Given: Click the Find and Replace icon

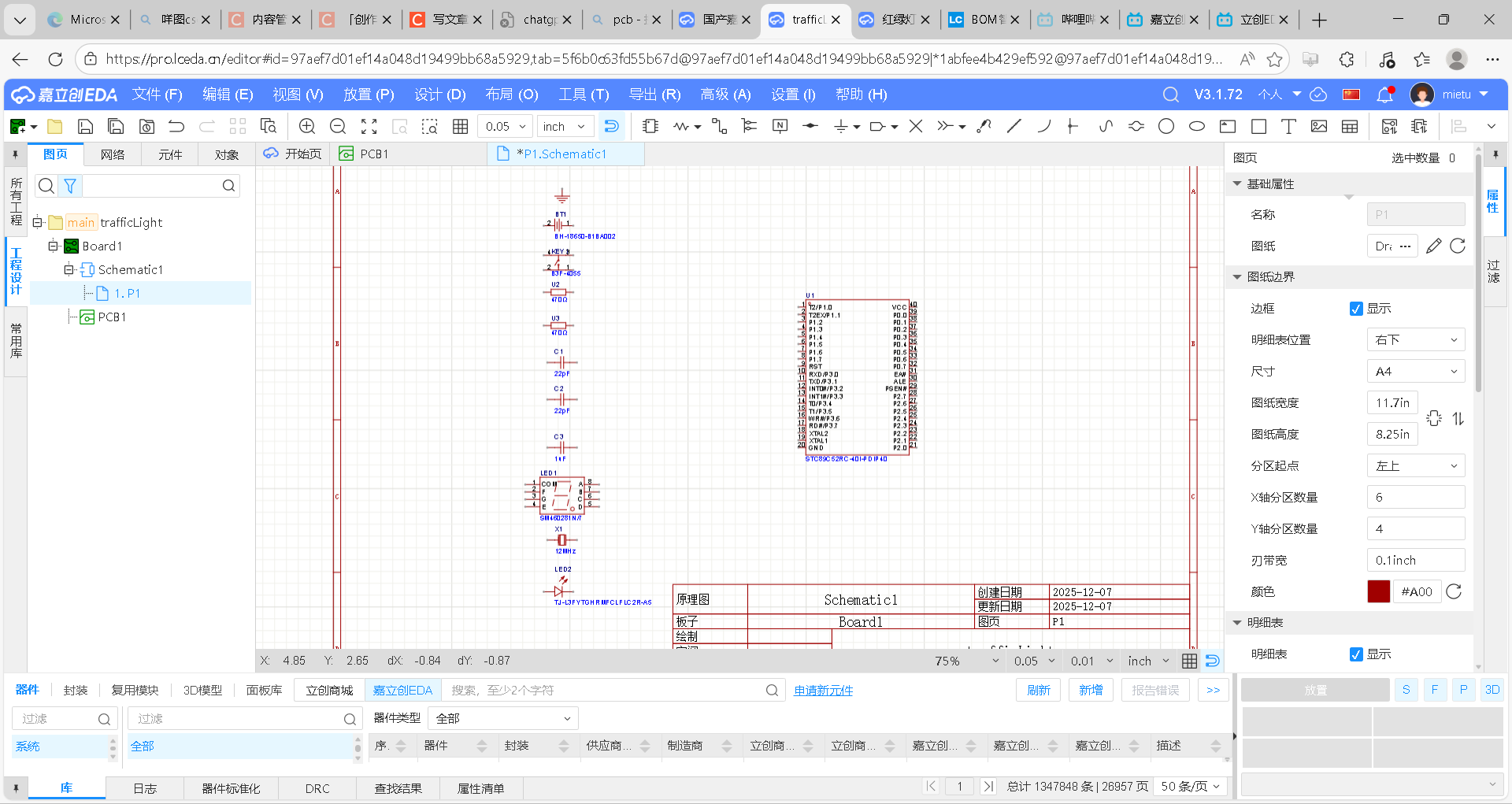Looking at the screenshot, I should click(269, 126).
